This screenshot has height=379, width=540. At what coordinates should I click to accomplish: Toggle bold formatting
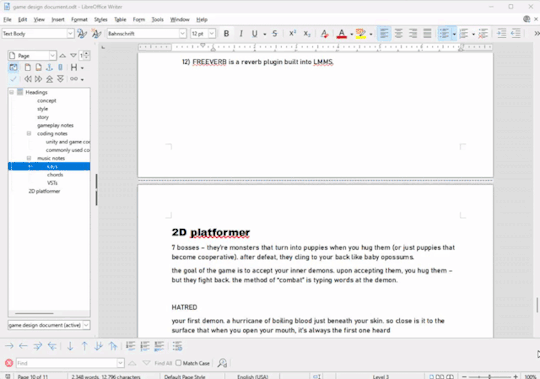pos(226,33)
